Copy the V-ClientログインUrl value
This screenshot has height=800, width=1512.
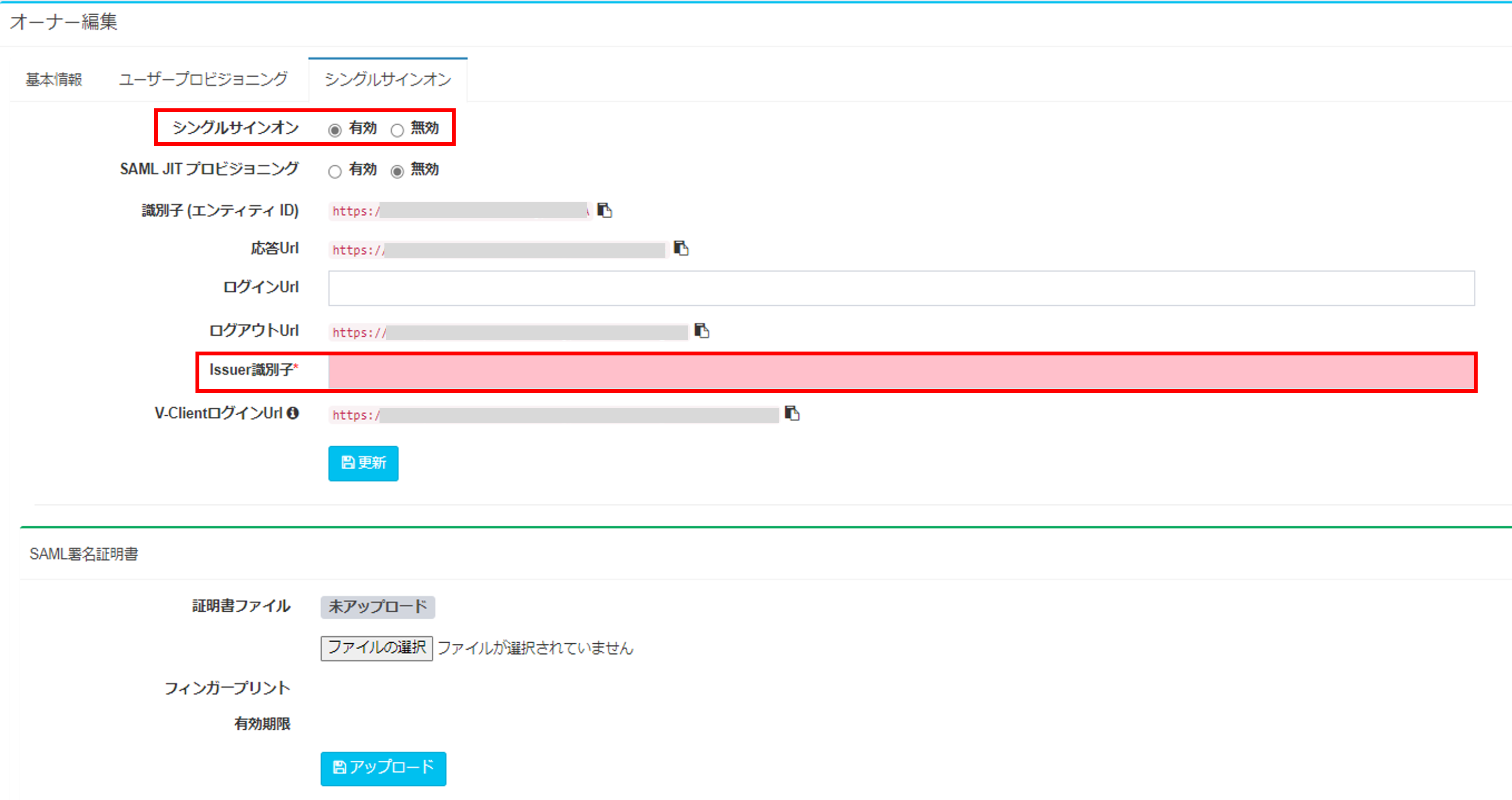pos(792,414)
